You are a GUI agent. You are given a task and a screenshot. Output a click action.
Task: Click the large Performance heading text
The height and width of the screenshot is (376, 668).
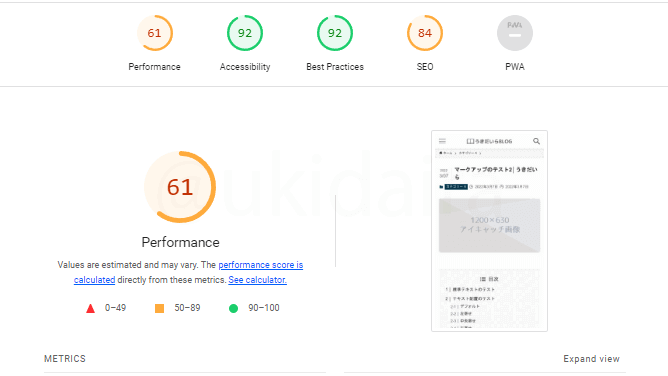181,242
